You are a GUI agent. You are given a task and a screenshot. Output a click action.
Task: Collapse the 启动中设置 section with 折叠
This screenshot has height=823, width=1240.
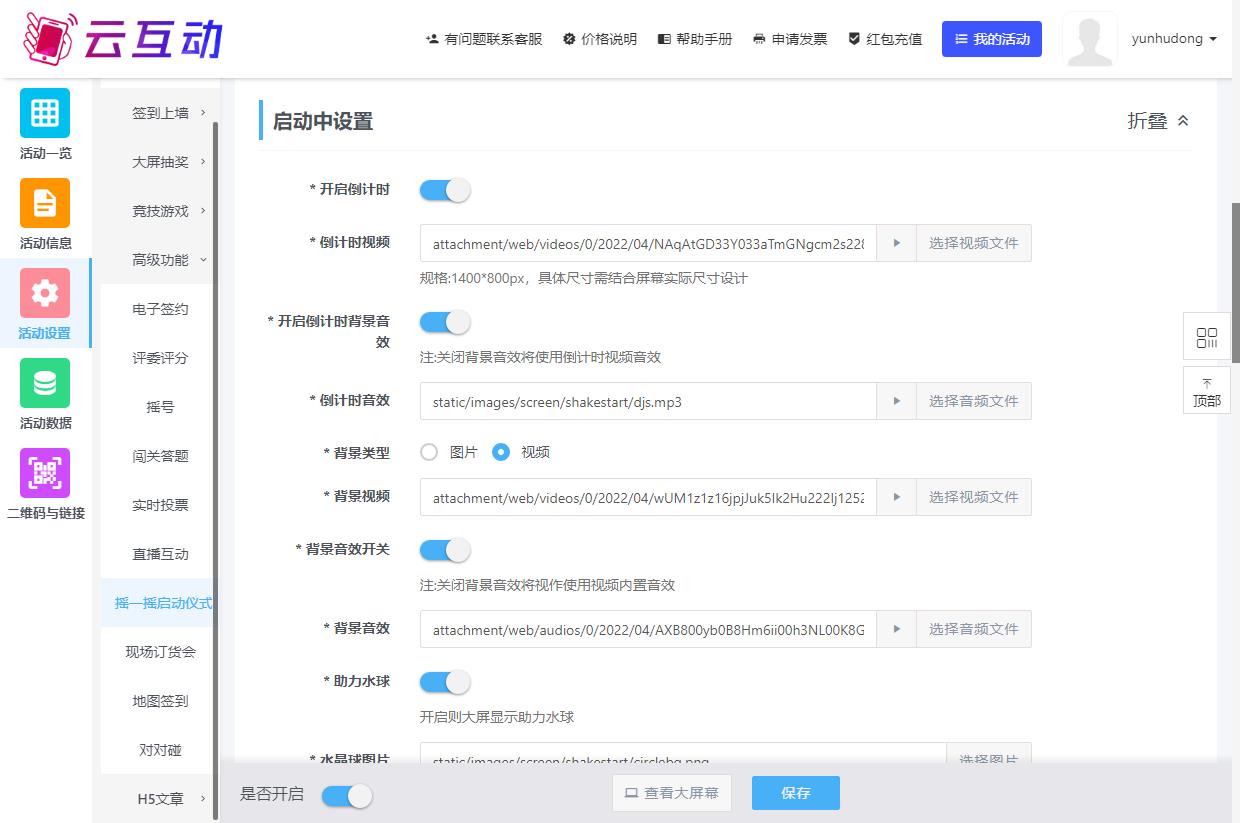click(x=1158, y=121)
